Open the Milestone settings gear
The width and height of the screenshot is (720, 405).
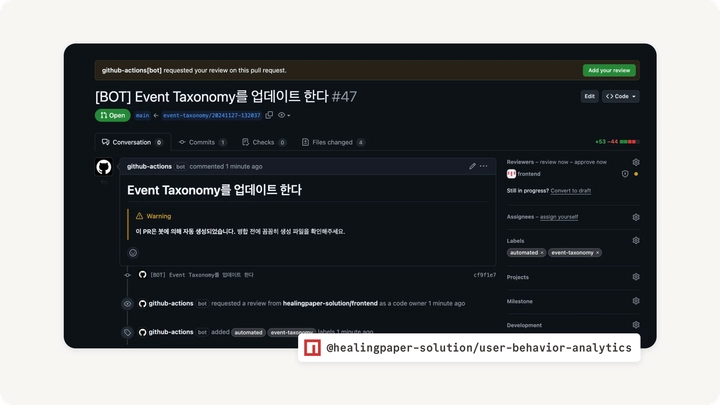point(636,301)
